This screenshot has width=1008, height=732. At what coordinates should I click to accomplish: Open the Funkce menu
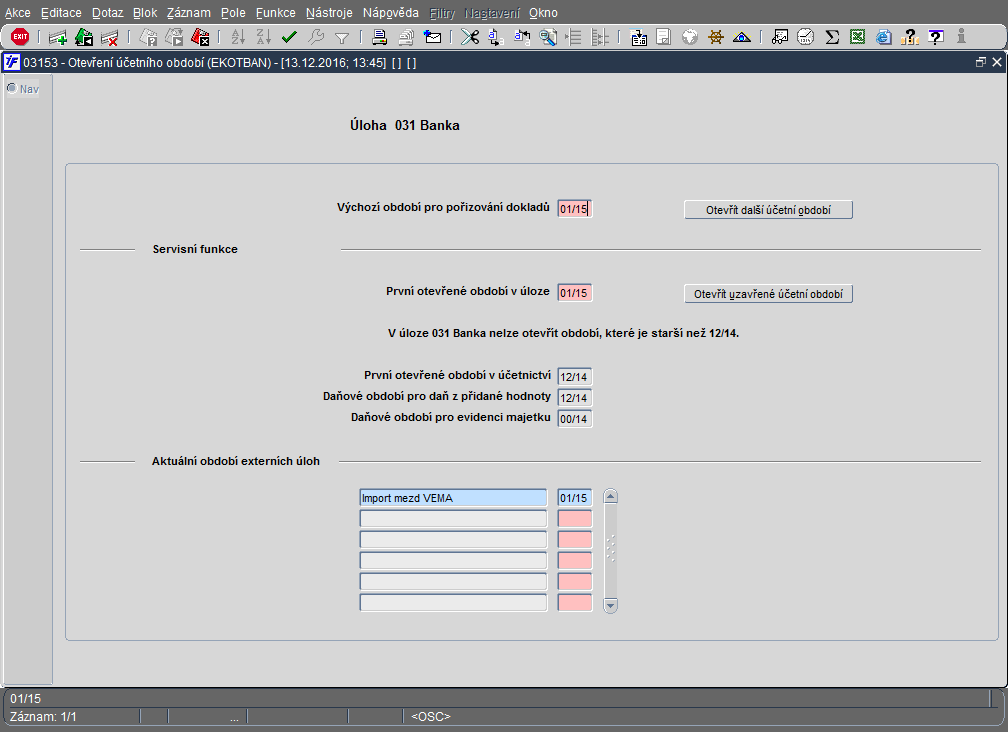[276, 13]
